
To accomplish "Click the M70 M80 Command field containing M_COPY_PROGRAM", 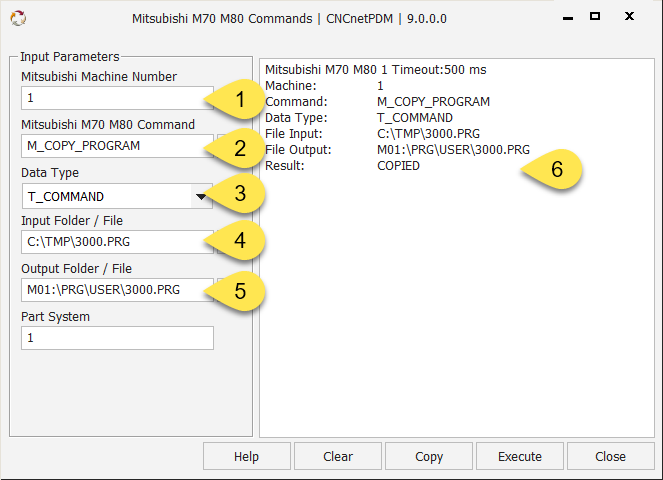I will [x=117, y=146].
